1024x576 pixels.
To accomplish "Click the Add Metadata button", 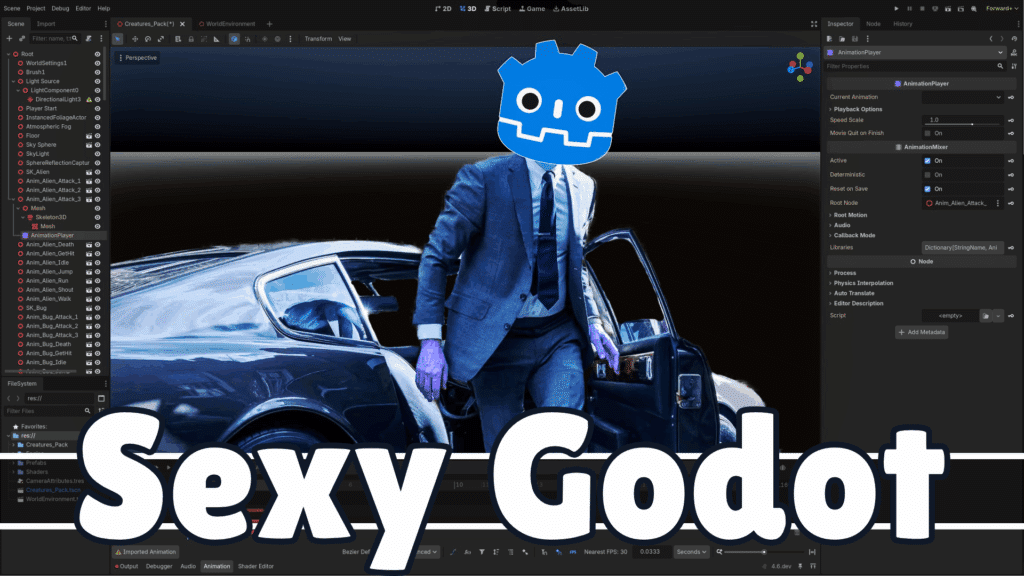I will [x=921, y=331].
